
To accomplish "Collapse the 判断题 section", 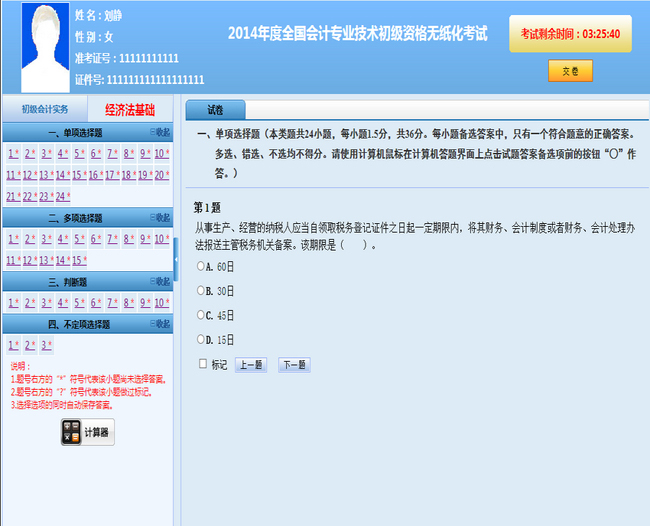I will tap(159, 282).
